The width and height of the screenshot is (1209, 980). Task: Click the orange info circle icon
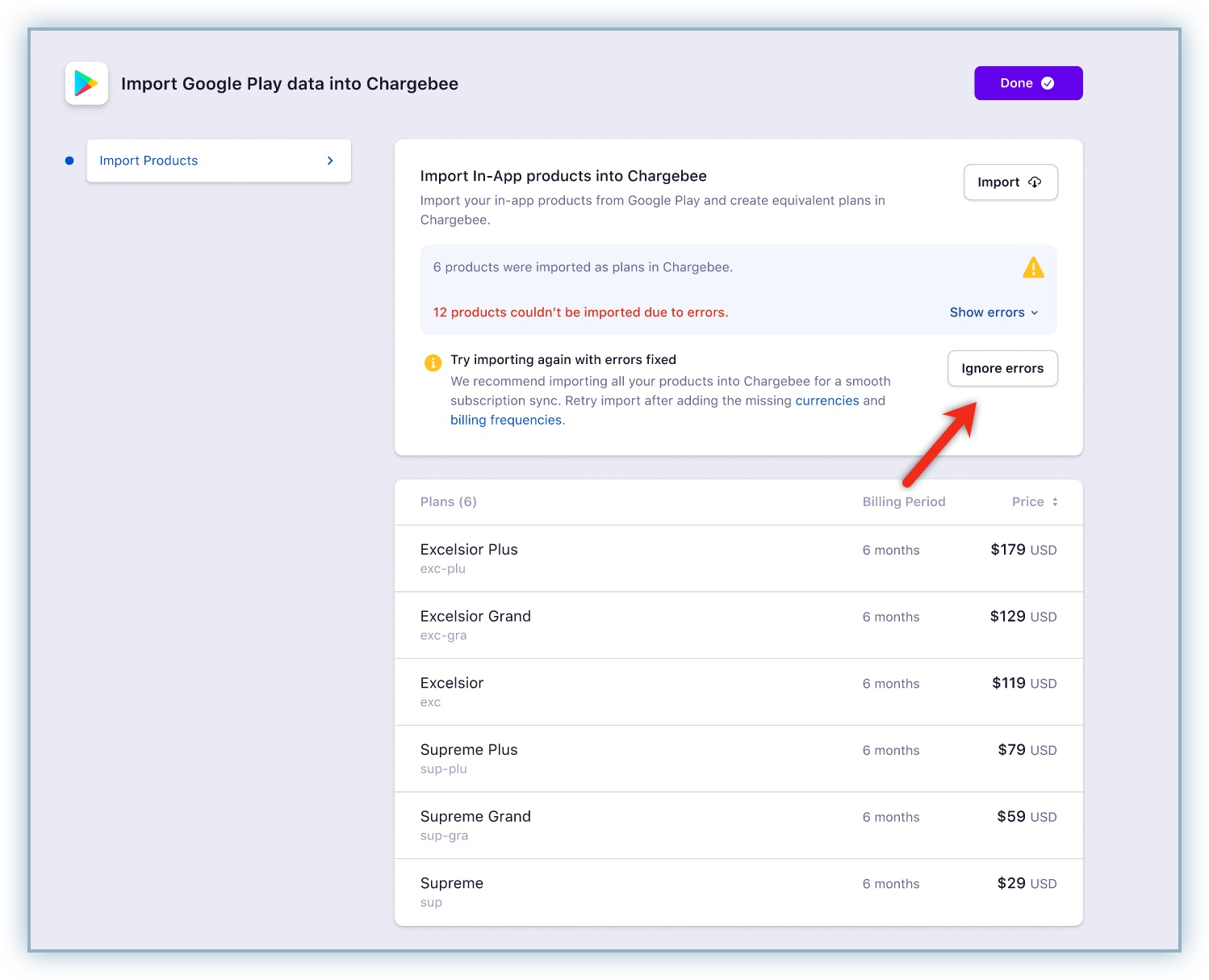tap(433, 362)
